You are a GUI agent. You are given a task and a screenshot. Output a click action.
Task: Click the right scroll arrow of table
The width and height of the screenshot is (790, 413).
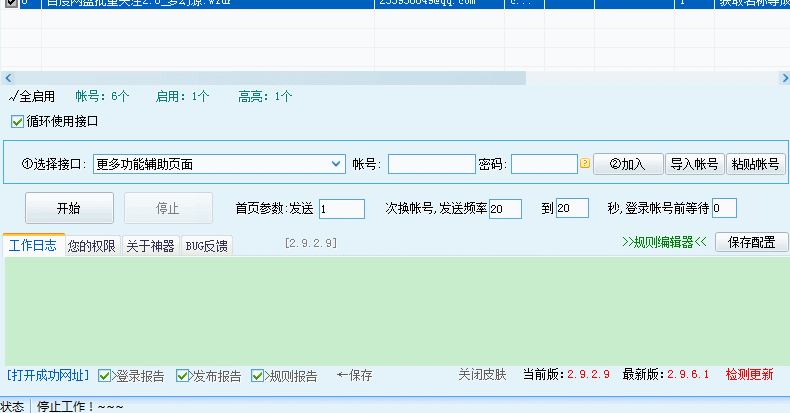pos(783,77)
